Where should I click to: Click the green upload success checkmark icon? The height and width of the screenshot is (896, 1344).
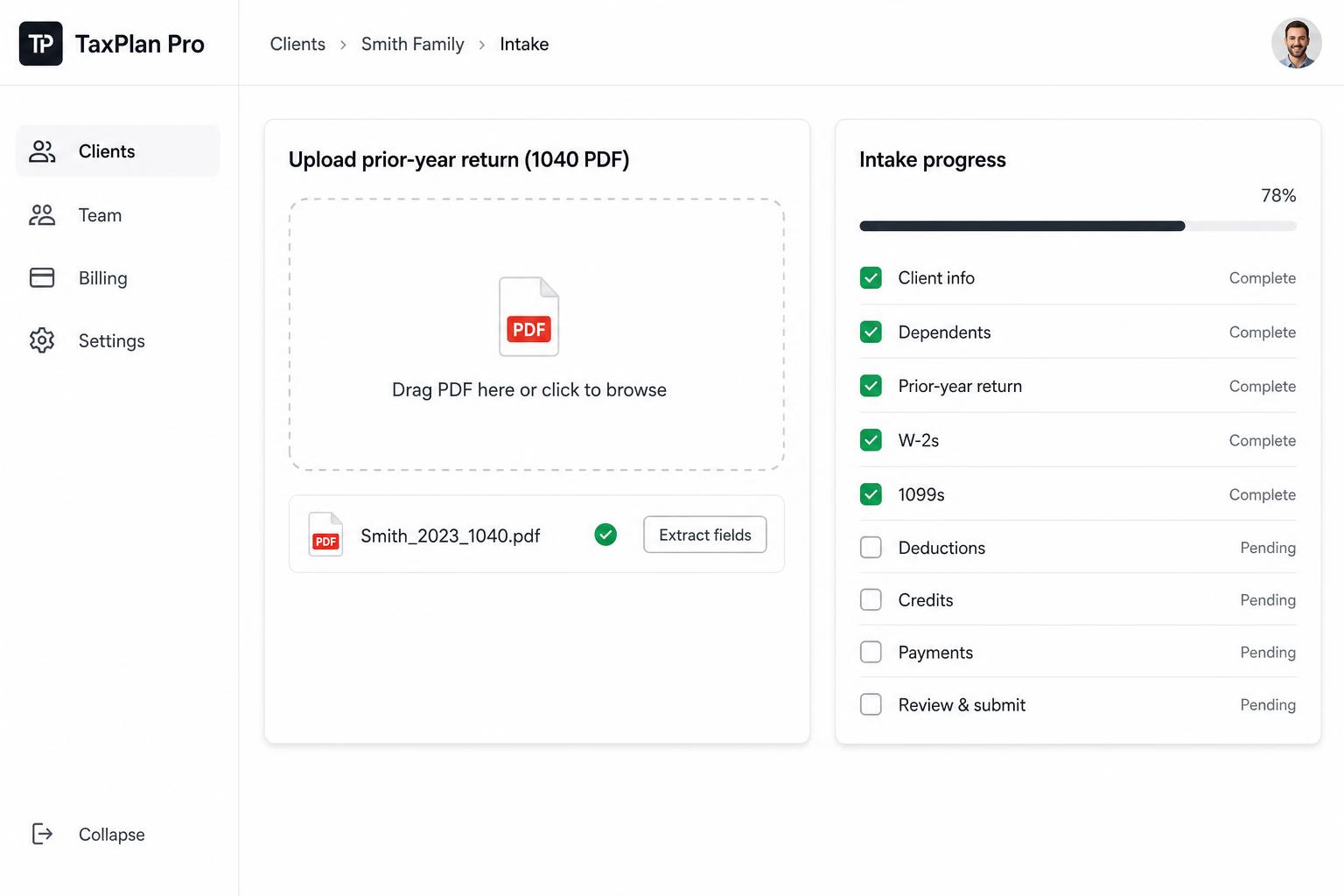click(605, 534)
